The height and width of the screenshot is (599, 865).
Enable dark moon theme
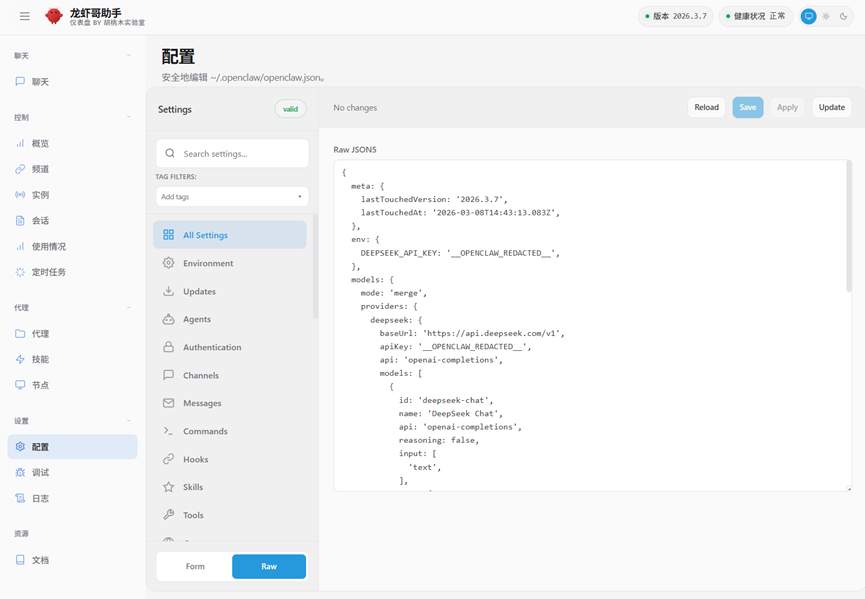point(843,17)
